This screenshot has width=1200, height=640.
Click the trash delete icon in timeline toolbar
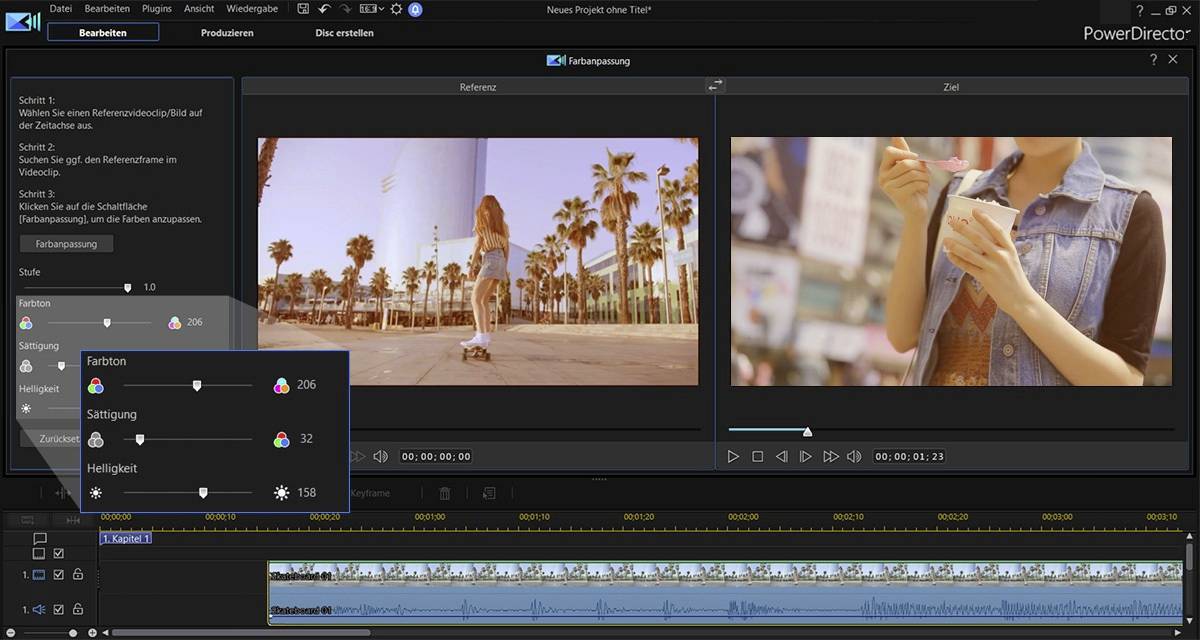point(445,493)
